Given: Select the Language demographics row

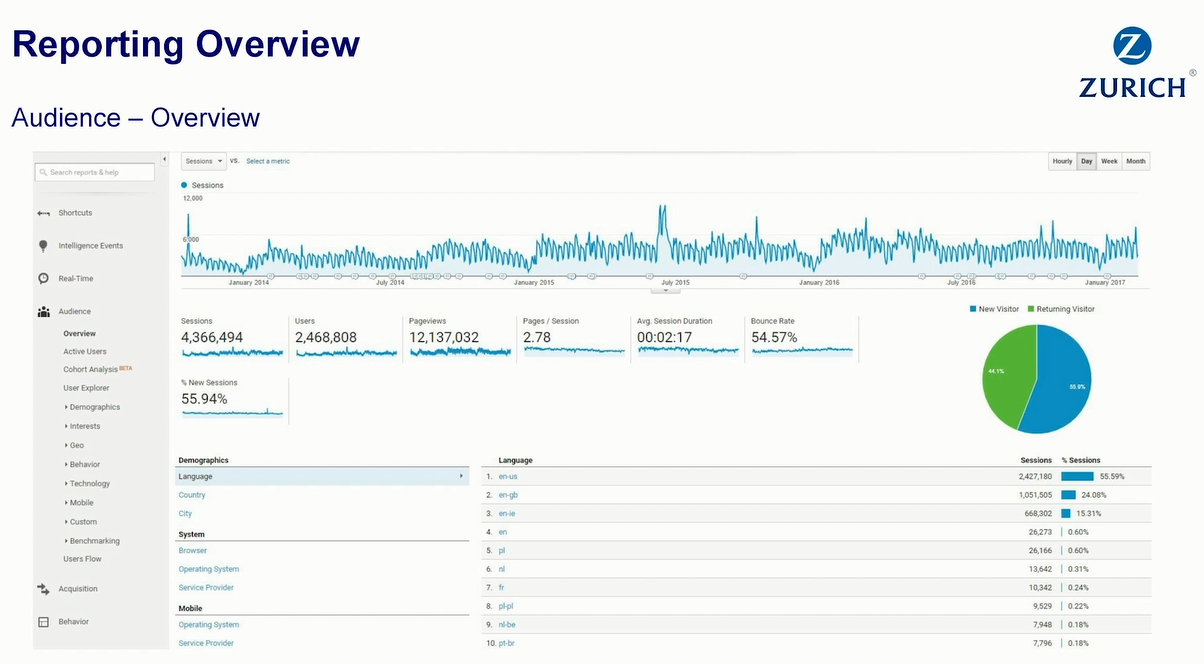Looking at the screenshot, I should [x=322, y=477].
